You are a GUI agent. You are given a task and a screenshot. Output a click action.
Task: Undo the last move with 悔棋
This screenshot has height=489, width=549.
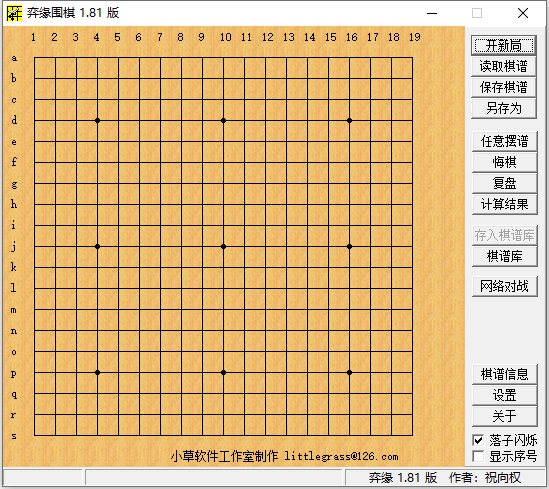(504, 162)
